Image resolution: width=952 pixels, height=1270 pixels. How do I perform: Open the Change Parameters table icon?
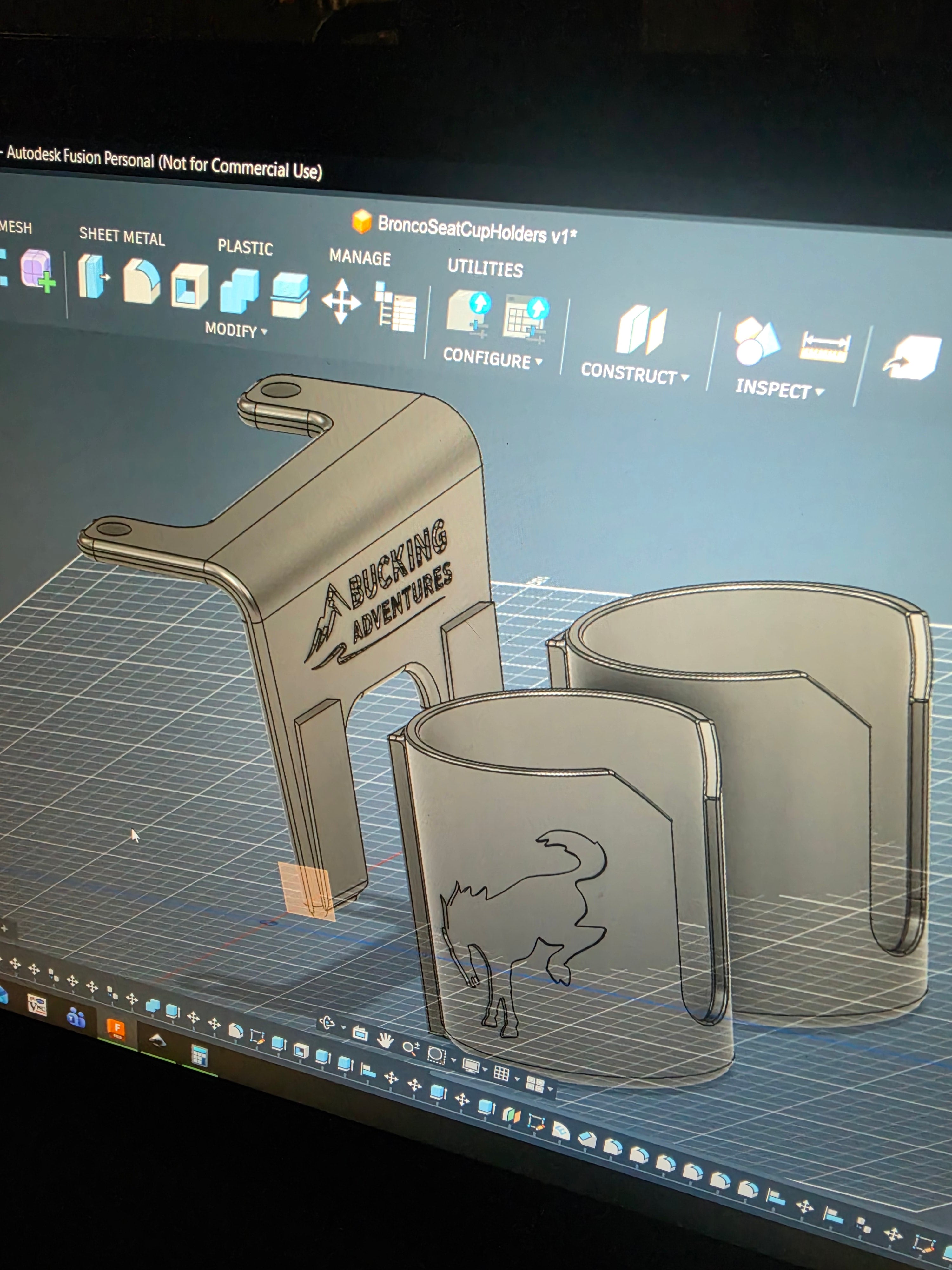[395, 306]
